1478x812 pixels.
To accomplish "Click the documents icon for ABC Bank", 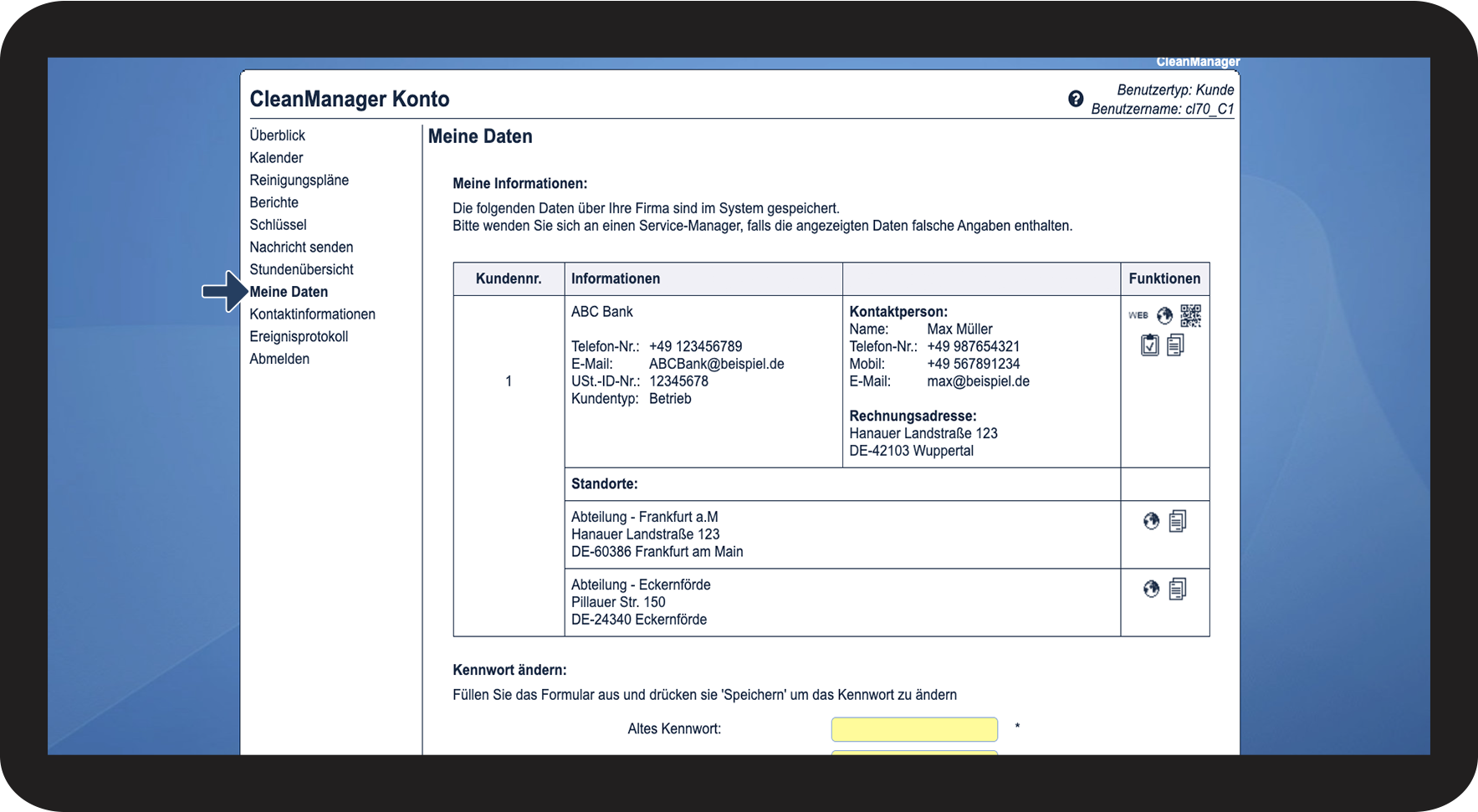I will pos(1175,345).
